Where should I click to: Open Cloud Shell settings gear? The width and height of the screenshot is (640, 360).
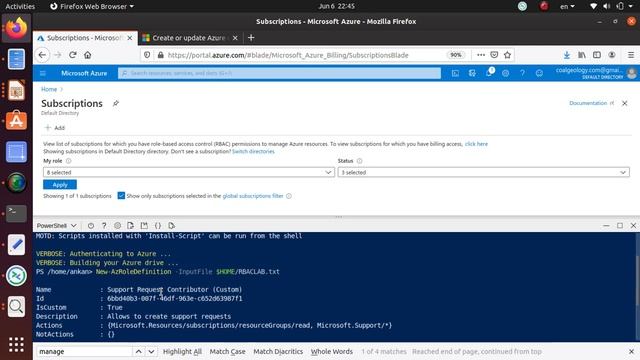click(x=118, y=226)
